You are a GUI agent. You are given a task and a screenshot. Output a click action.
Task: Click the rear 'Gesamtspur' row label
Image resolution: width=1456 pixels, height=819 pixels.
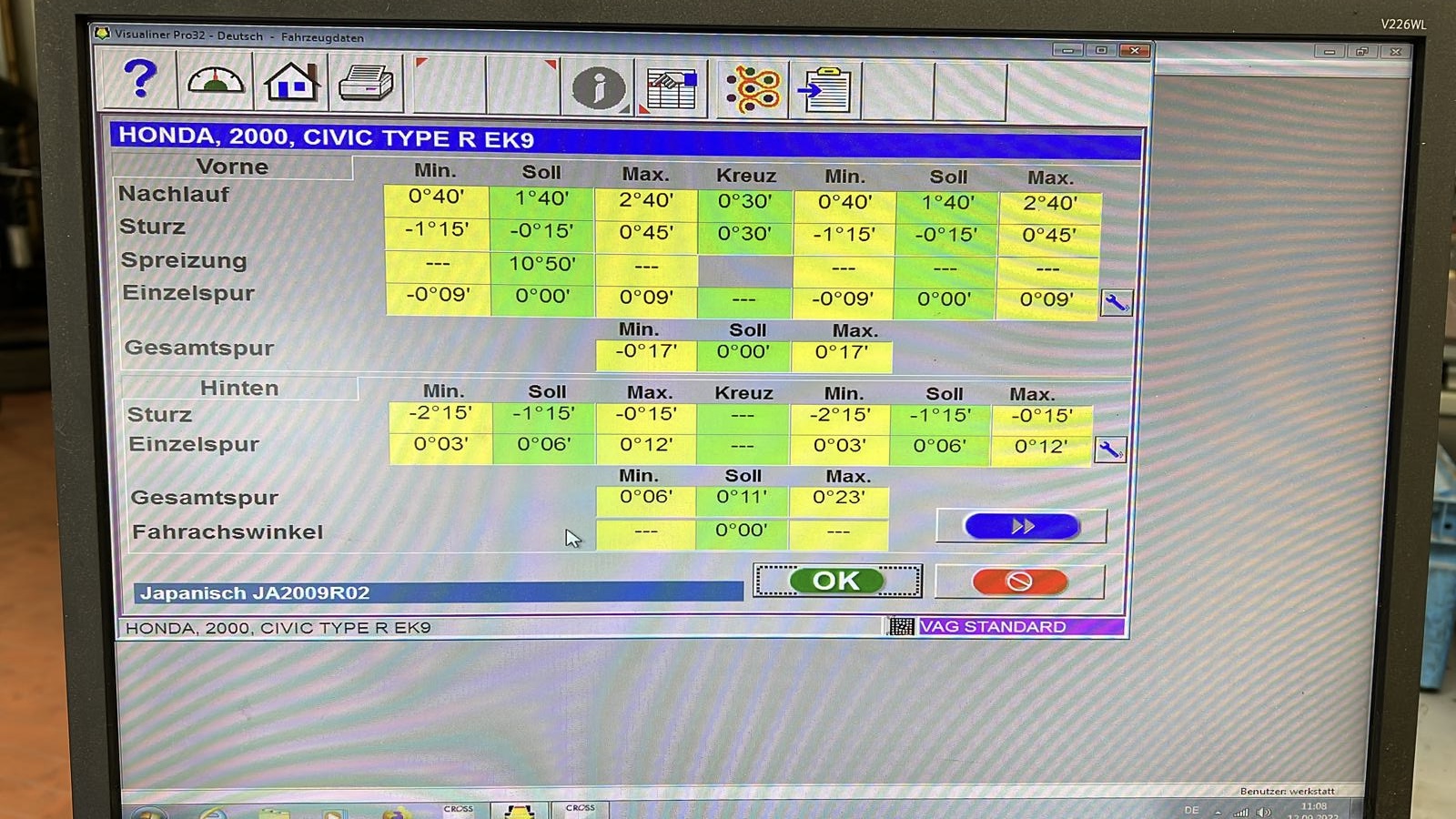[x=205, y=498]
